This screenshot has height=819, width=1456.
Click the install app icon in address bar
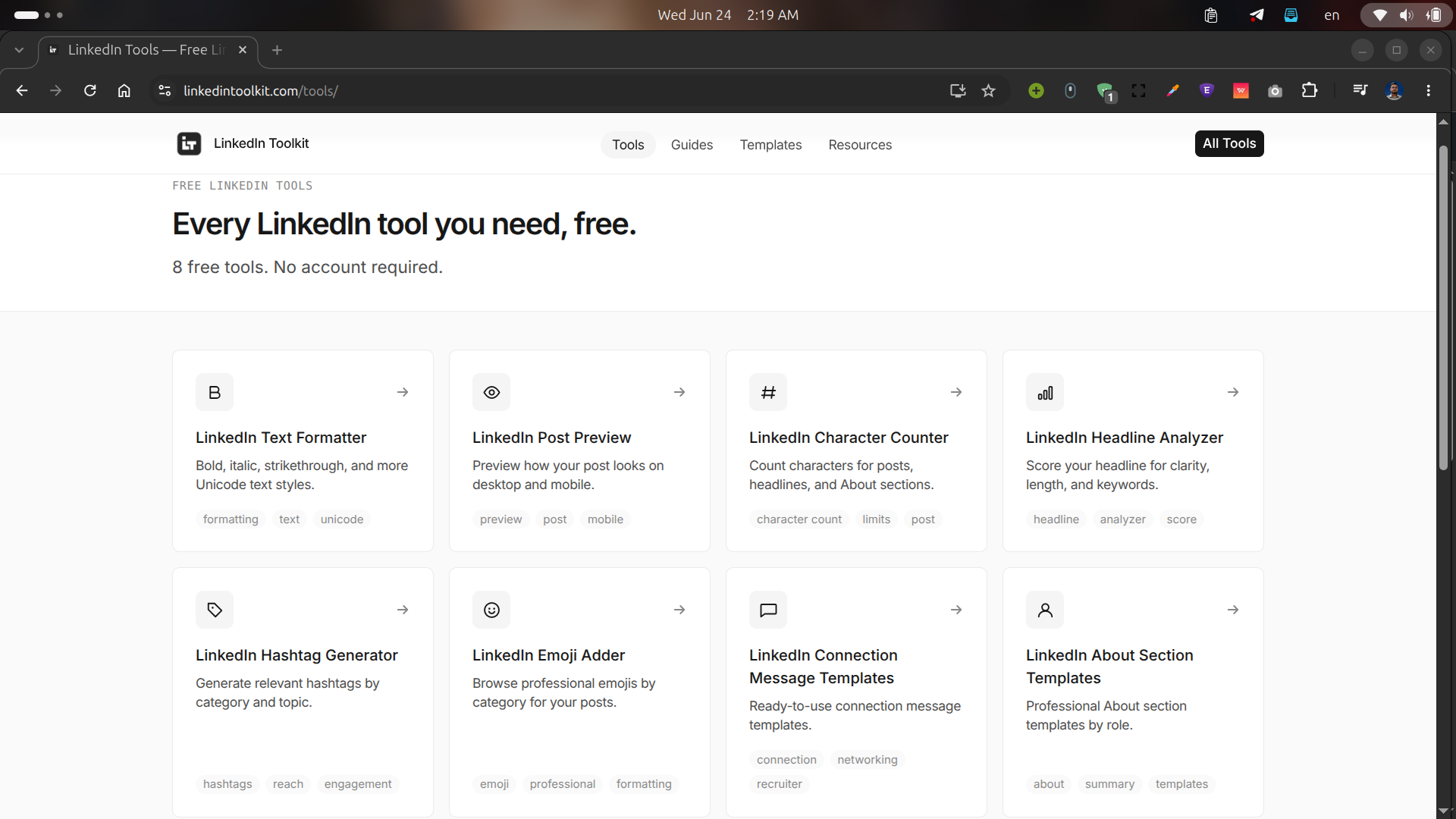[958, 90]
